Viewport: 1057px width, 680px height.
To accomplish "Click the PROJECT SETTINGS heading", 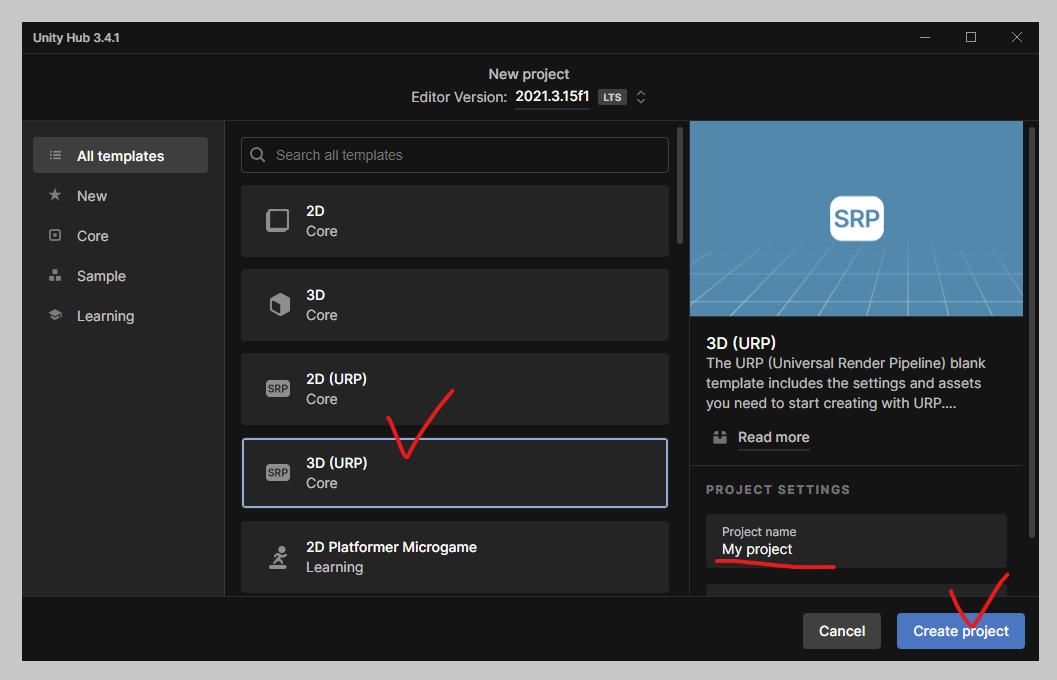I will pos(778,490).
